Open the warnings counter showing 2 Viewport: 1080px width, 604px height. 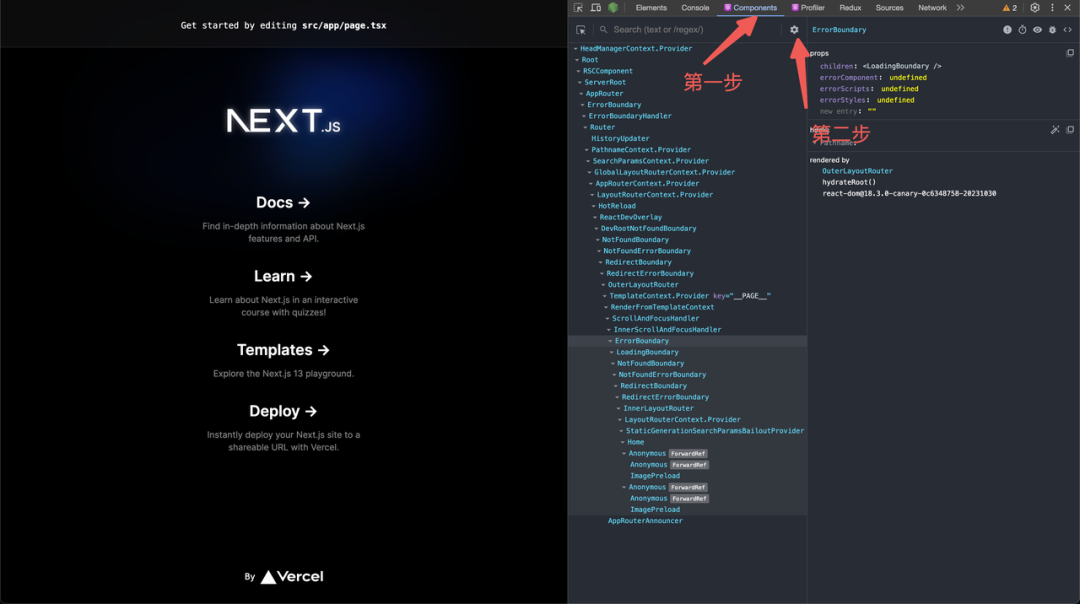[x=1010, y=8]
